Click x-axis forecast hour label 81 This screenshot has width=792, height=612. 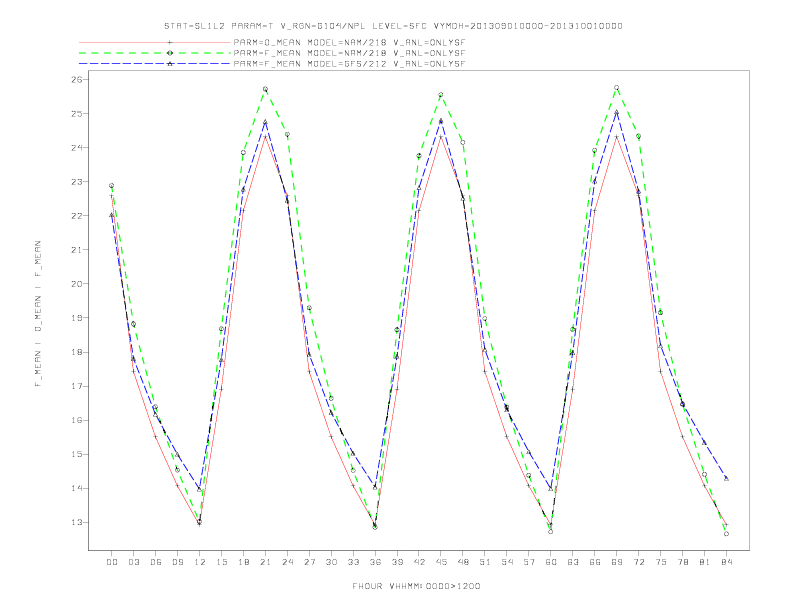[x=705, y=562]
